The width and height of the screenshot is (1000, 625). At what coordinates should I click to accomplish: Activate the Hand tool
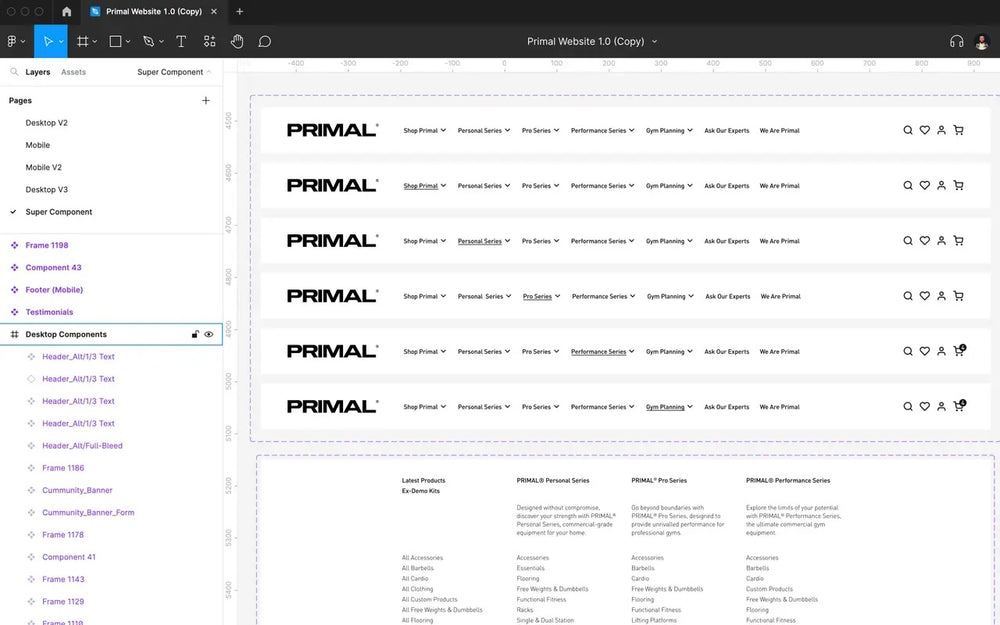237,41
